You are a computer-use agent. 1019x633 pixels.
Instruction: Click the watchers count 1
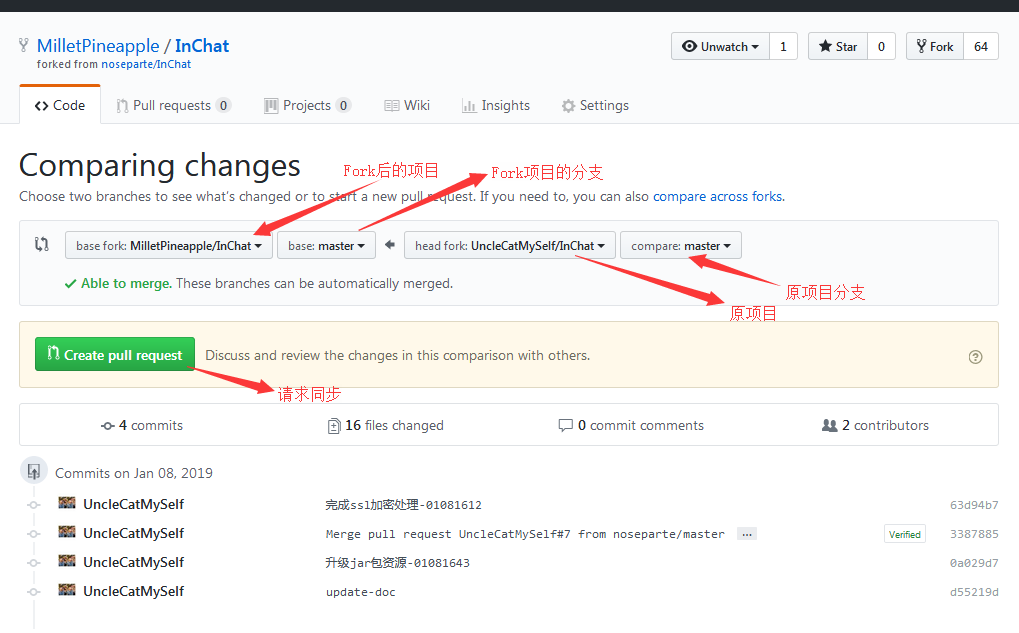pos(783,46)
